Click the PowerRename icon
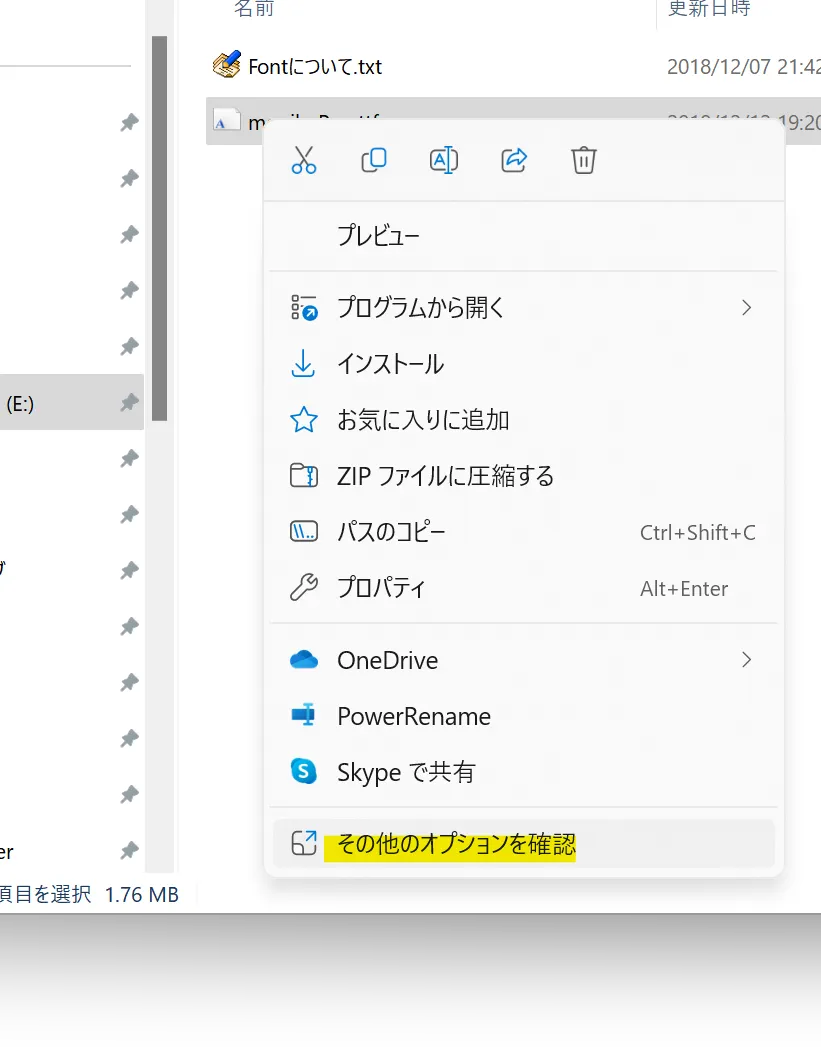 tap(304, 715)
